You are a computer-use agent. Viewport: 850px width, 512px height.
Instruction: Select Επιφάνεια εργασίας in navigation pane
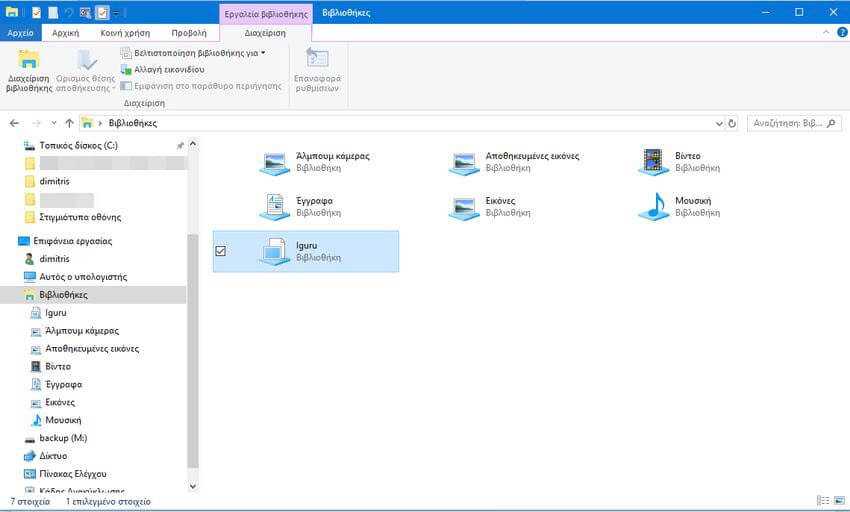click(65, 241)
